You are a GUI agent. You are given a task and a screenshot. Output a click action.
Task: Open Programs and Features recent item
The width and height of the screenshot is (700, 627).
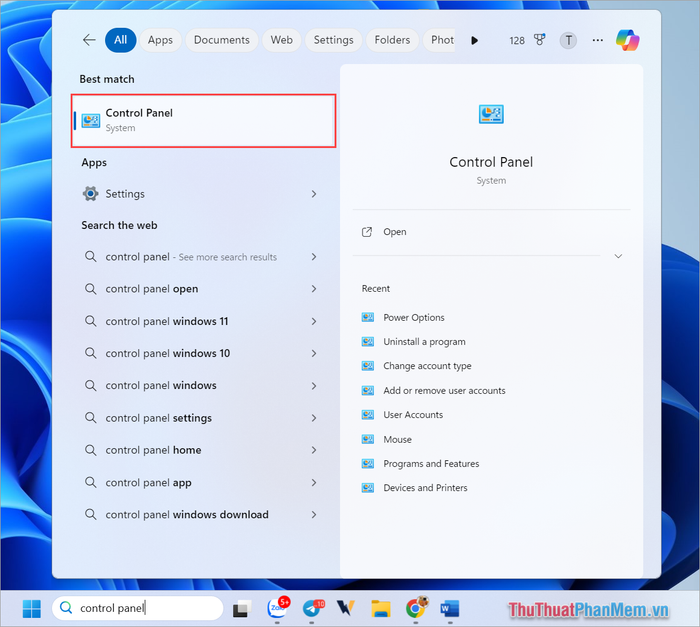coord(431,464)
